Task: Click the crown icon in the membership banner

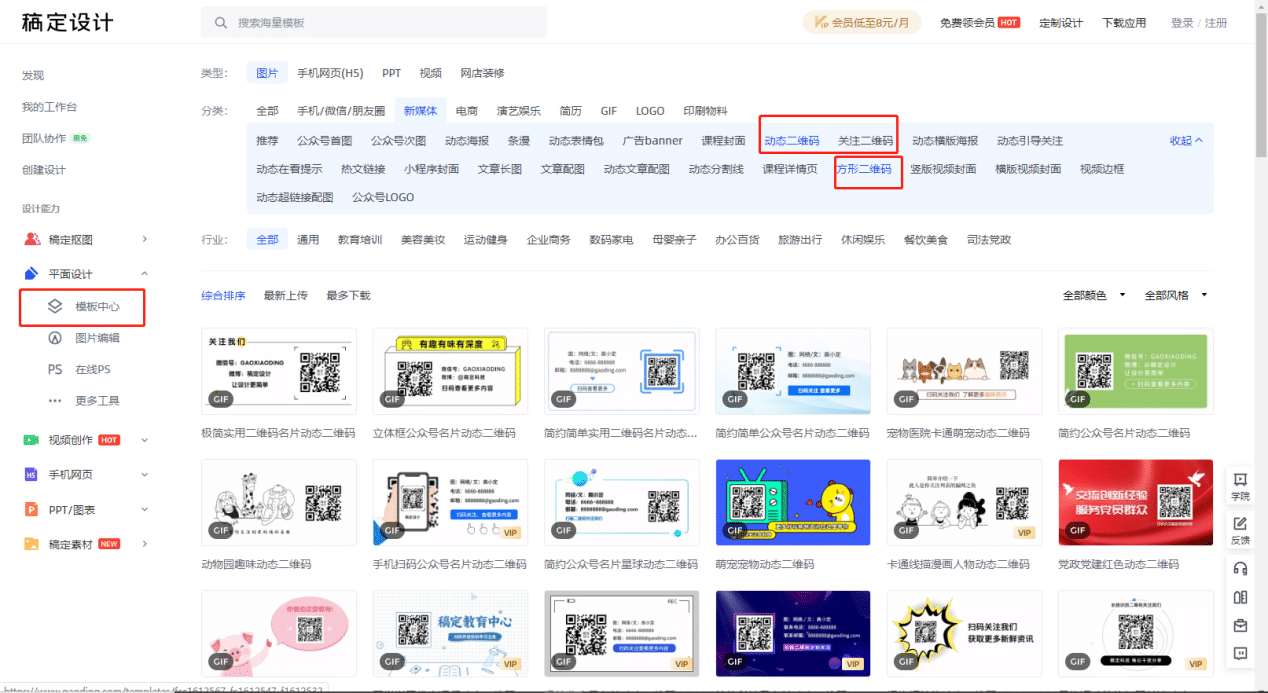Action: 821,22
